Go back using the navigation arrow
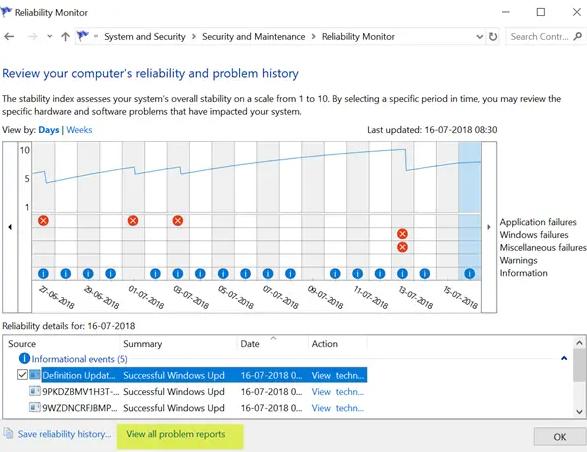The image size is (587, 452). (x=9, y=37)
